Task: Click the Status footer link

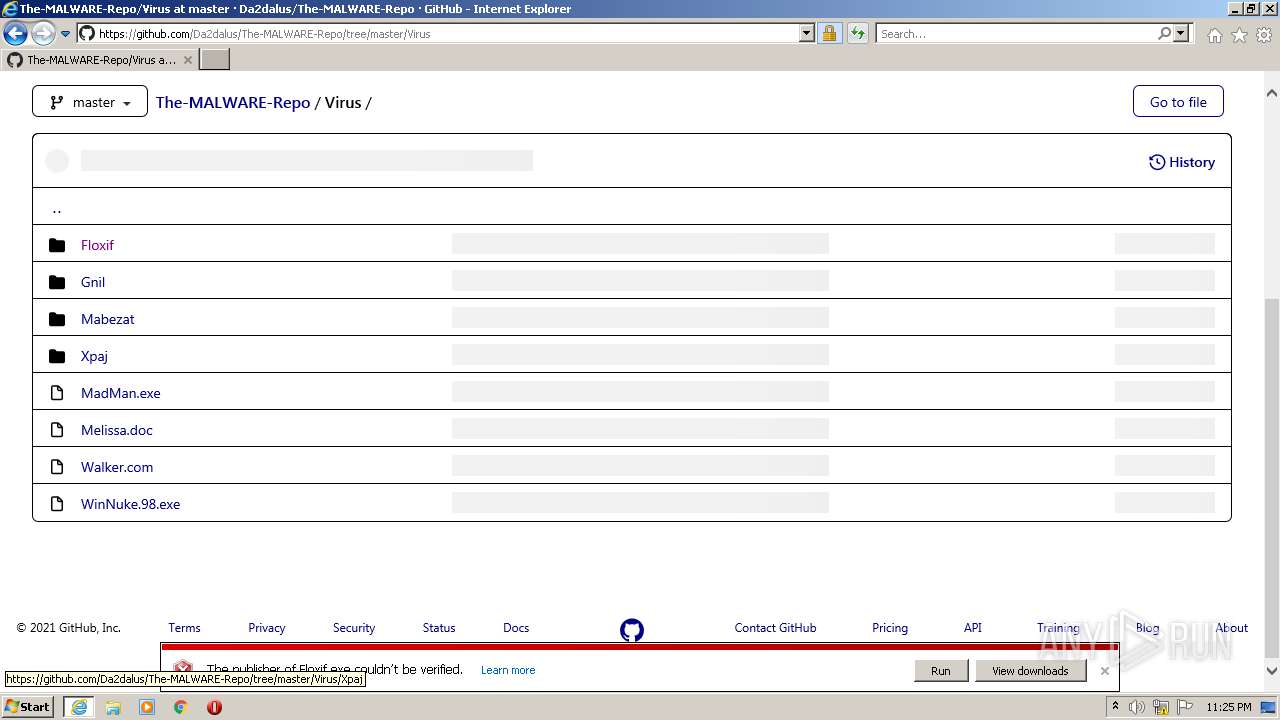Action: [x=438, y=628]
